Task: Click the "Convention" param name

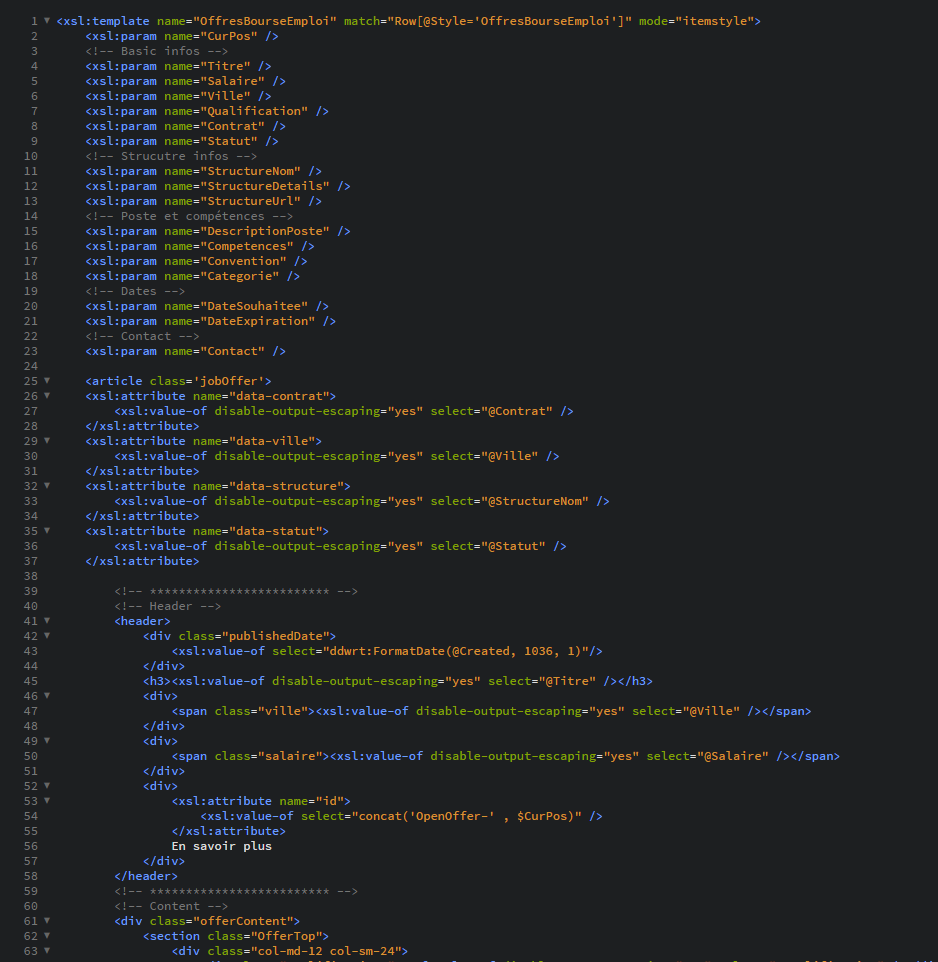Action: coord(243,261)
